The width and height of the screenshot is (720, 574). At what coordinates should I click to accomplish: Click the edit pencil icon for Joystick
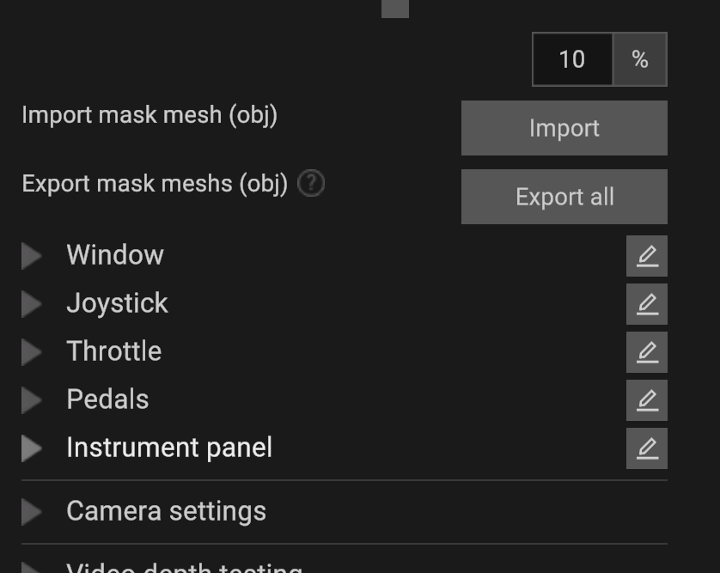[x=647, y=304]
